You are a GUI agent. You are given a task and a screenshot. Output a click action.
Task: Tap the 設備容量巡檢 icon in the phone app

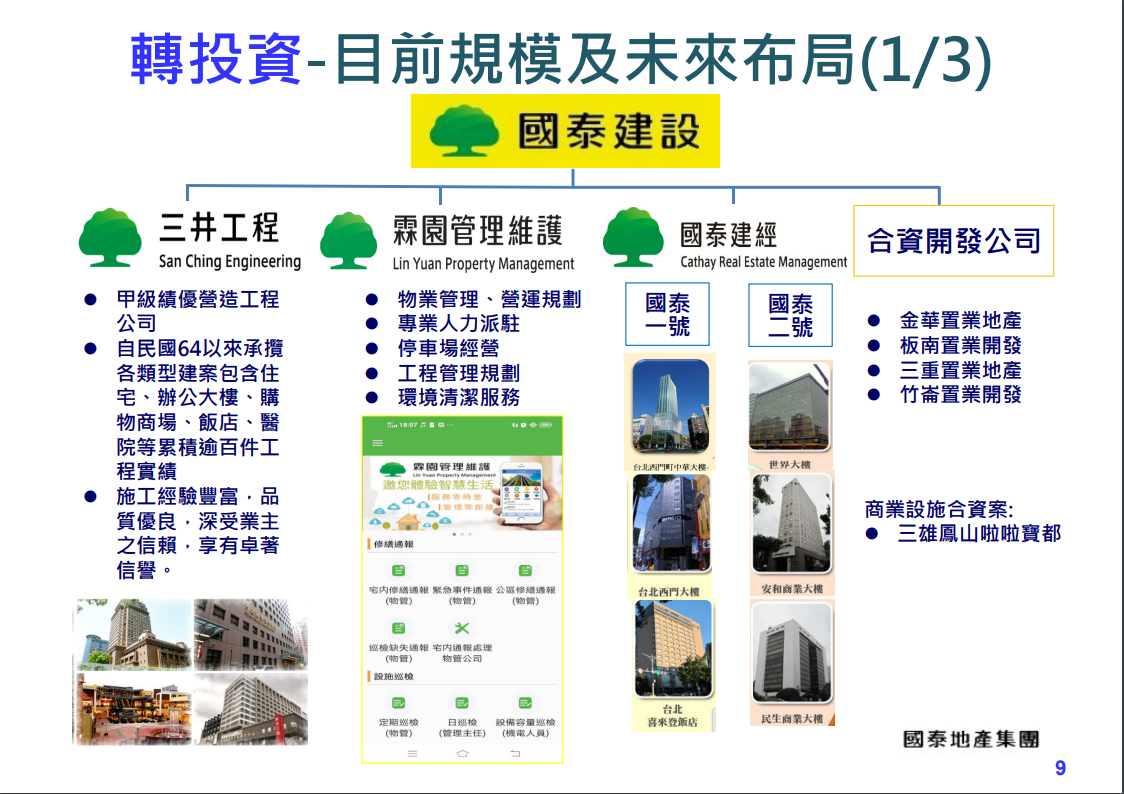coord(525,703)
